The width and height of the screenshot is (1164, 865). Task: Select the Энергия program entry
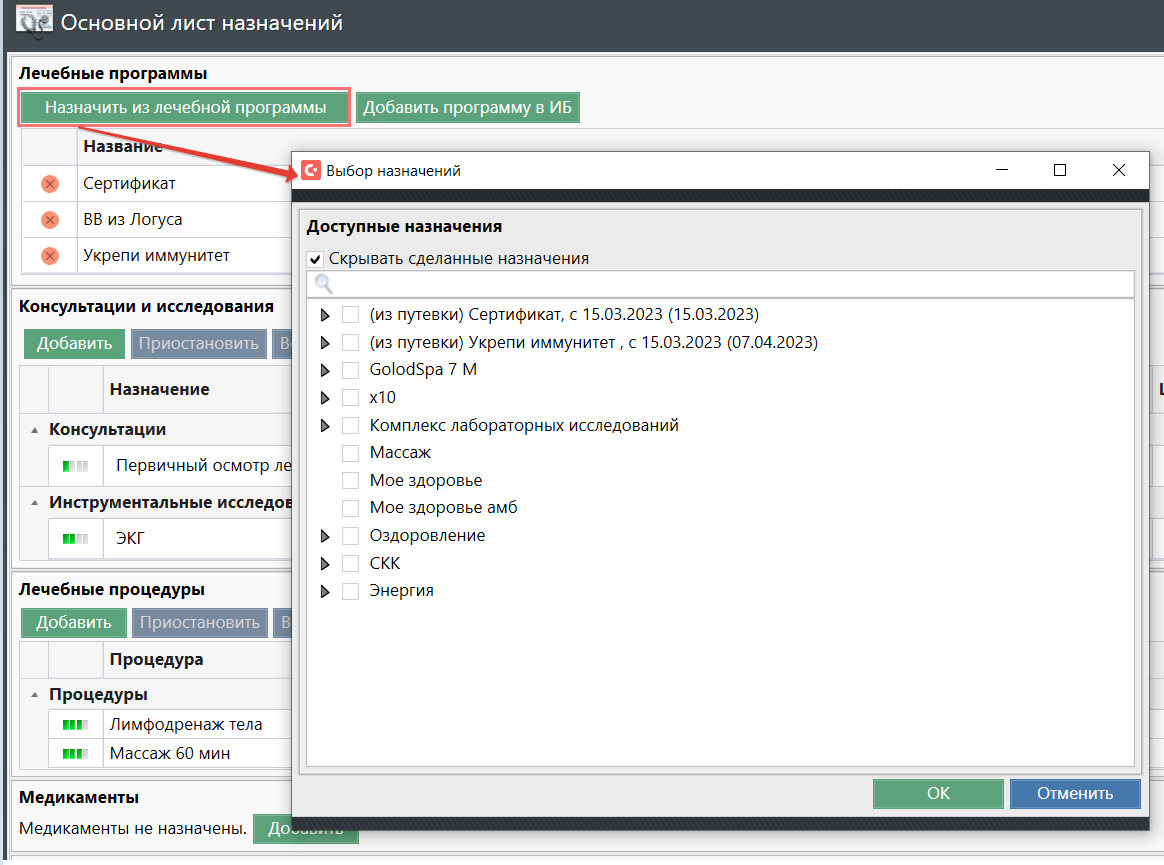[x=401, y=591]
